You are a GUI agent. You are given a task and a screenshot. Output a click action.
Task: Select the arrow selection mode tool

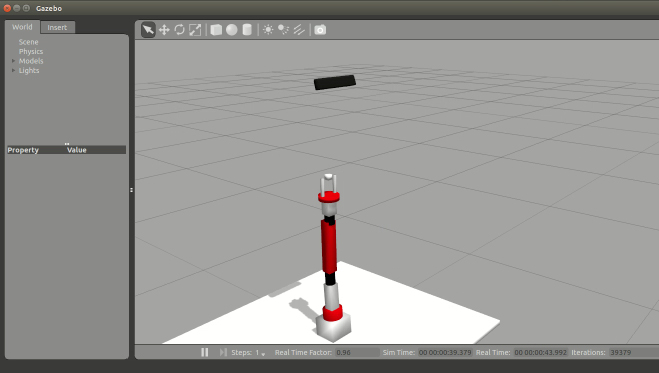coord(148,30)
